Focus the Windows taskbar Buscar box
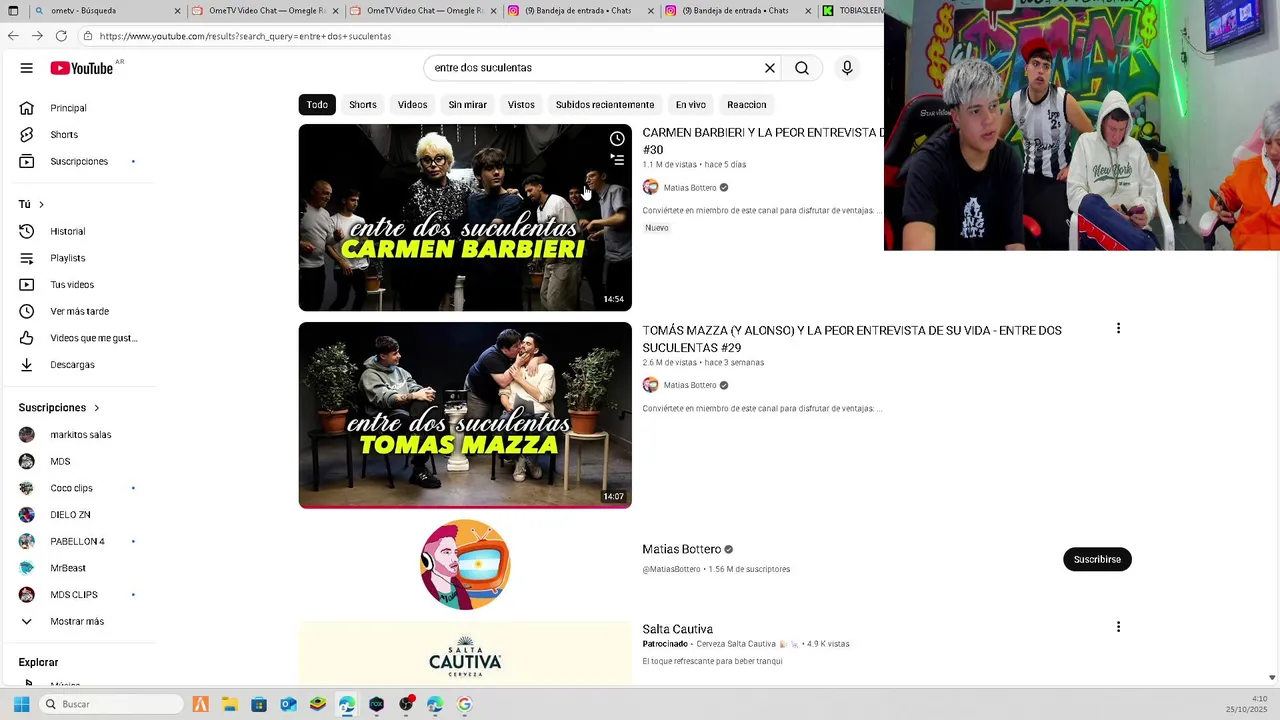The width and height of the screenshot is (1280, 720). [111, 704]
